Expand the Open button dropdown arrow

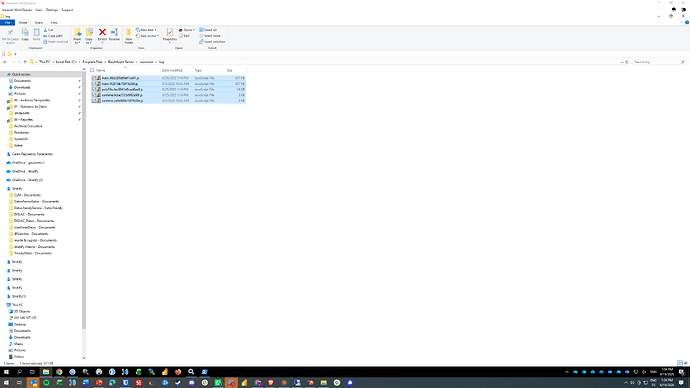point(193,30)
